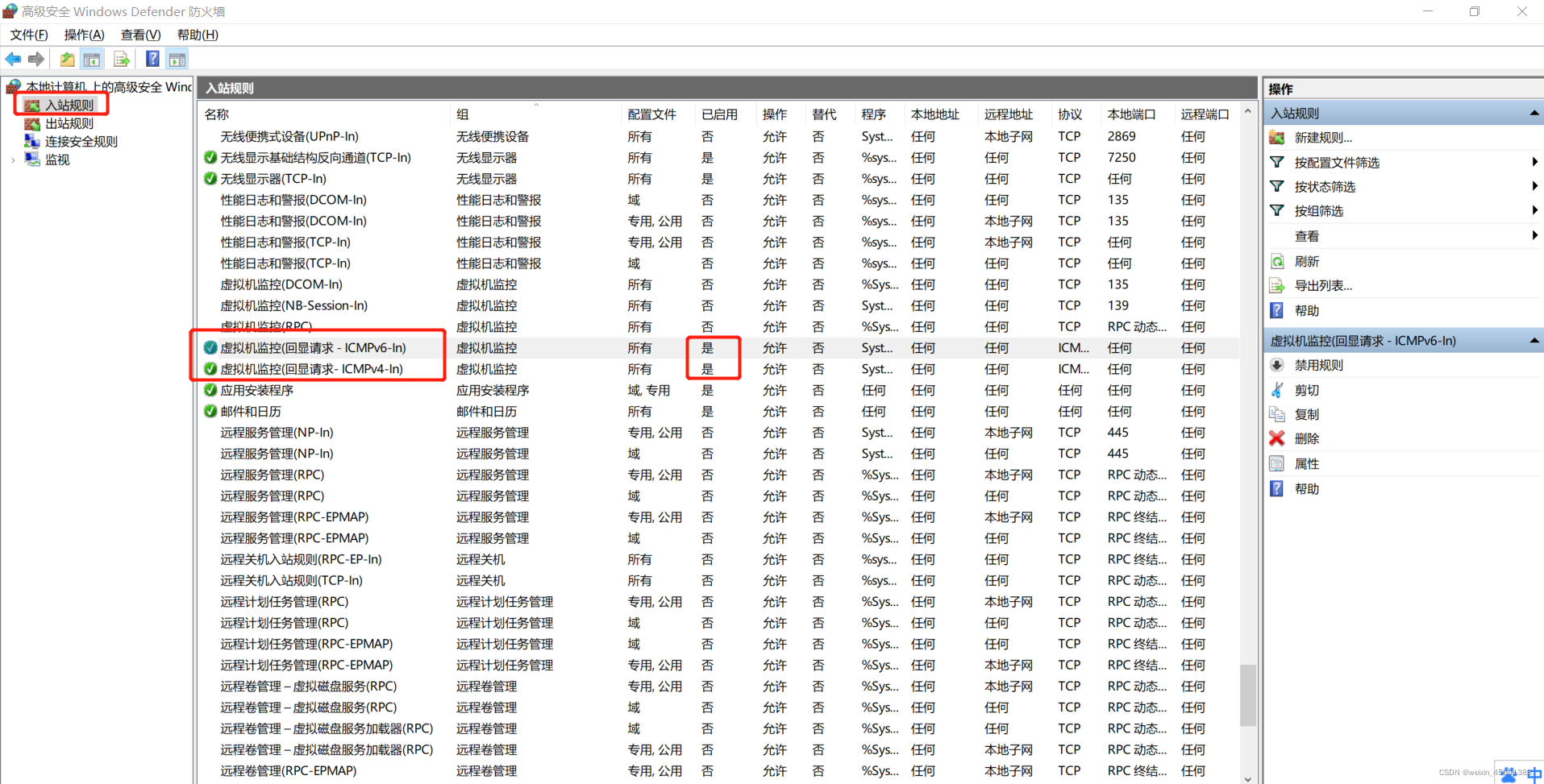Image resolution: width=1544 pixels, height=784 pixels.
Task: Click green check icon of 无线显示基础结构反向通道 rule
Action: coord(210,158)
